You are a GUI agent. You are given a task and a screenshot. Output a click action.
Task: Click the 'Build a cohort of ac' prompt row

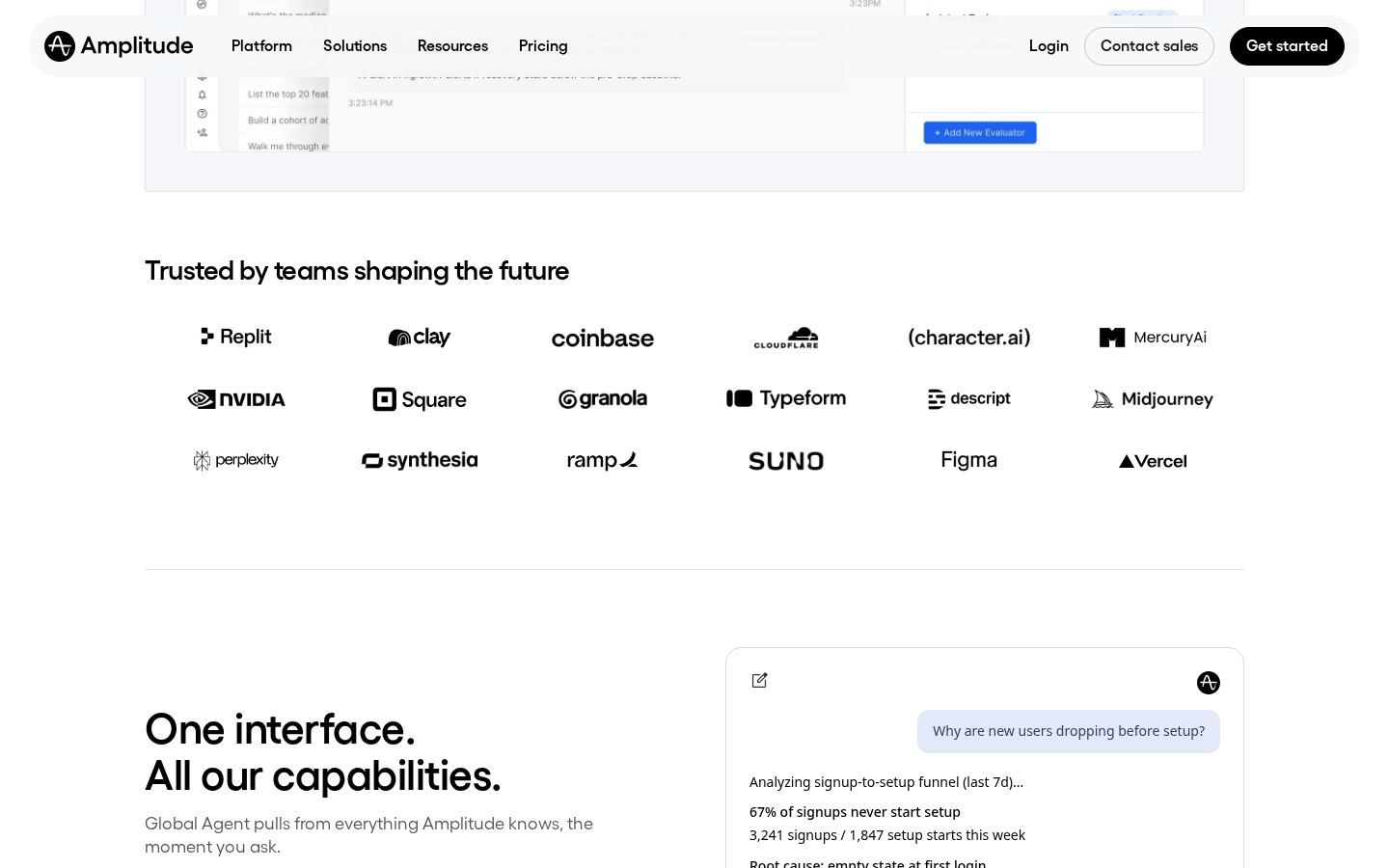point(287,121)
